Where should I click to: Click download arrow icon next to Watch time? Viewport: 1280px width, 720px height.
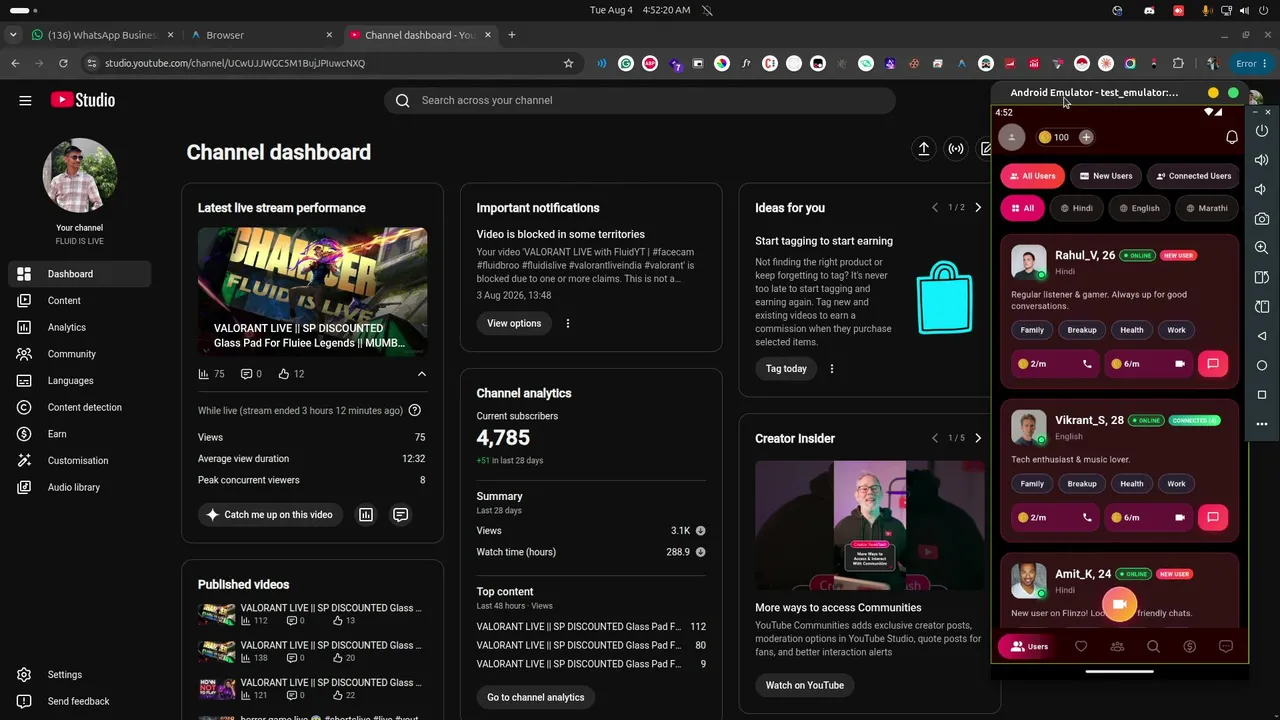[x=700, y=552]
